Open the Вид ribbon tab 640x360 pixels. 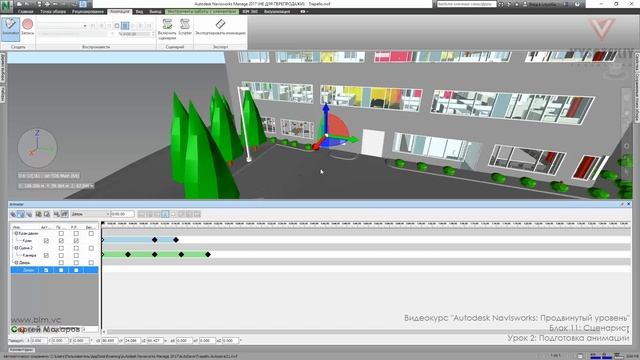pos(139,12)
